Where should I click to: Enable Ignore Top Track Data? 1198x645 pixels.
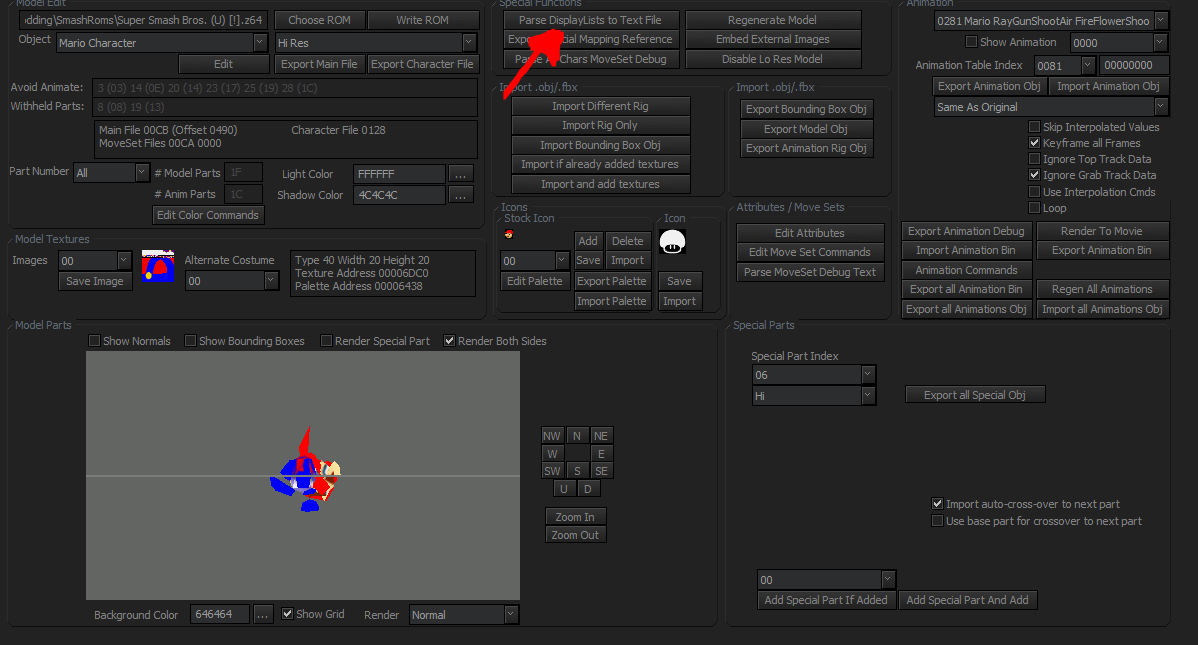pos(1034,159)
